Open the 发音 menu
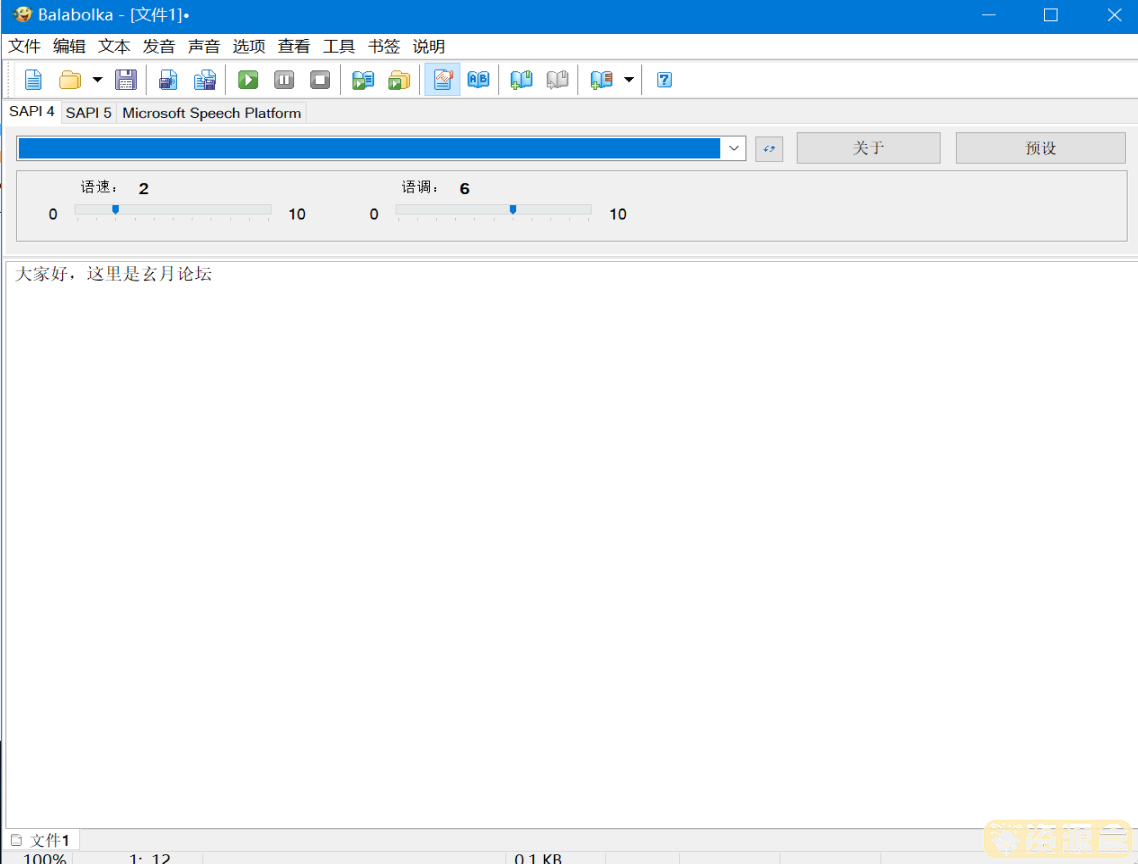1138x864 pixels. tap(159, 46)
